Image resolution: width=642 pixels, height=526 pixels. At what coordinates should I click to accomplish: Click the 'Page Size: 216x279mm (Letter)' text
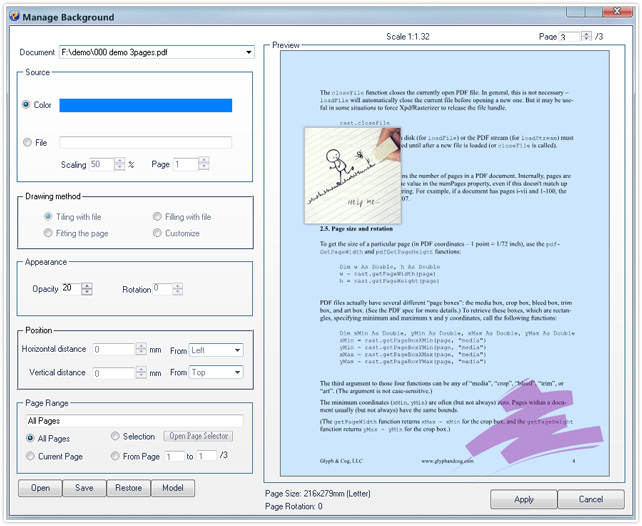[318, 494]
